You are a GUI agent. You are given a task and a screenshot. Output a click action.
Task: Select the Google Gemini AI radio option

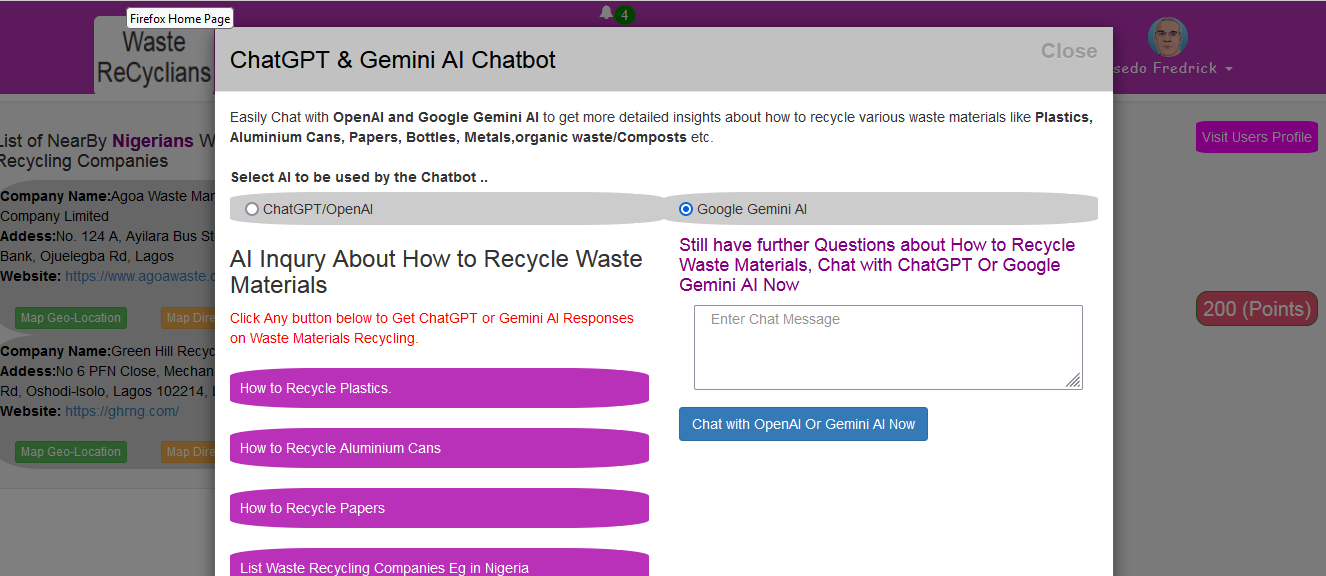(x=686, y=209)
